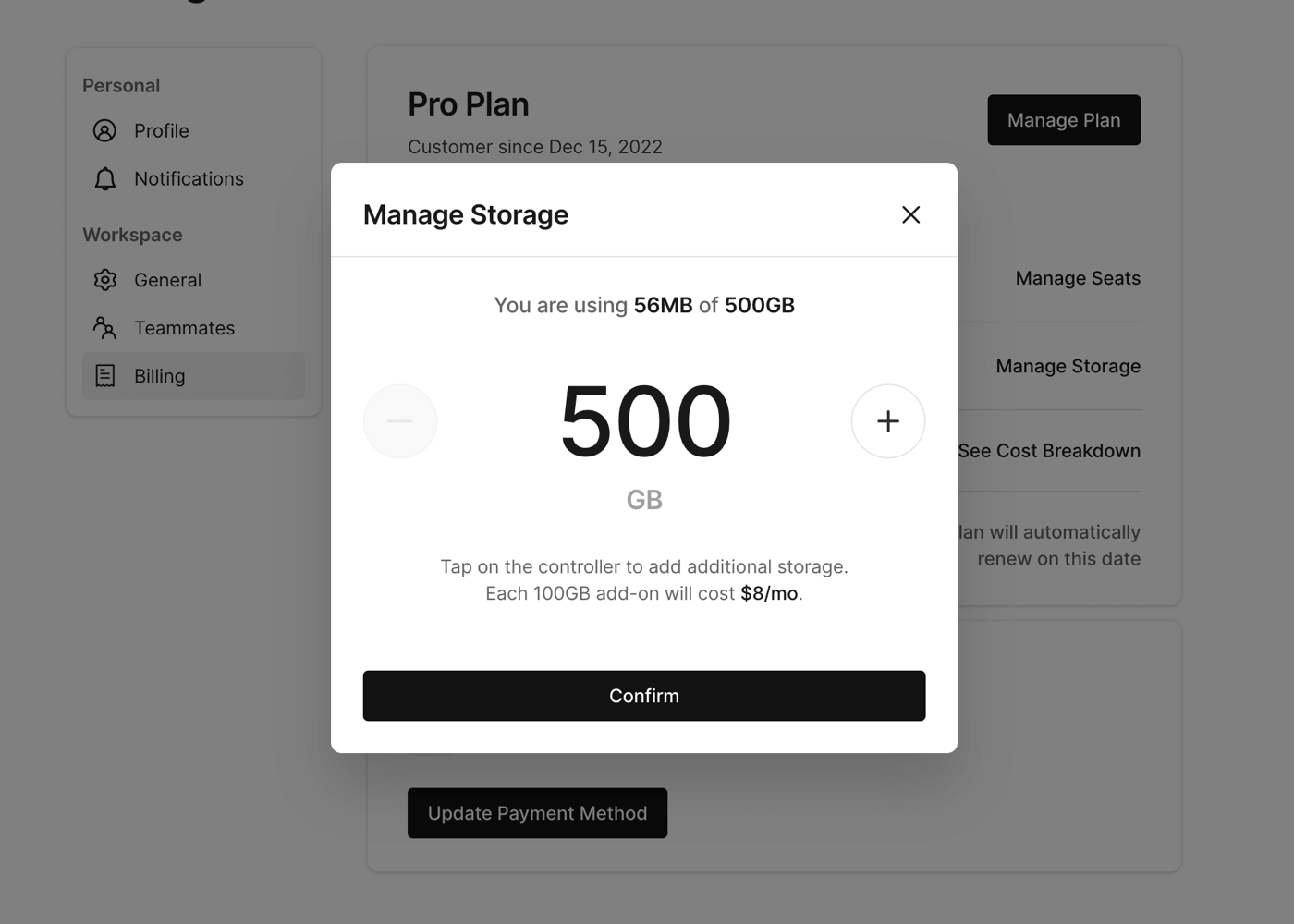The width and height of the screenshot is (1294, 924).
Task: Click the 500 storage amount value
Action: pos(645,421)
